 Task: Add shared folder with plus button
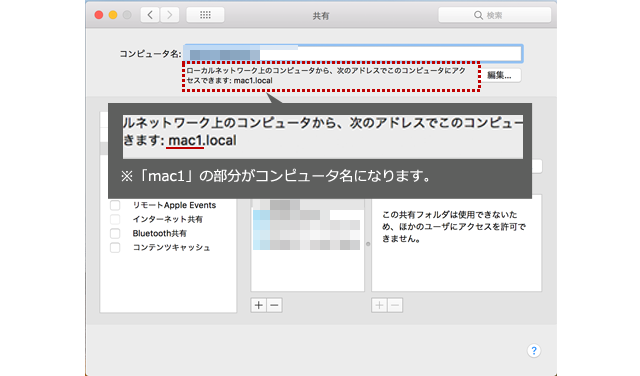point(258,305)
